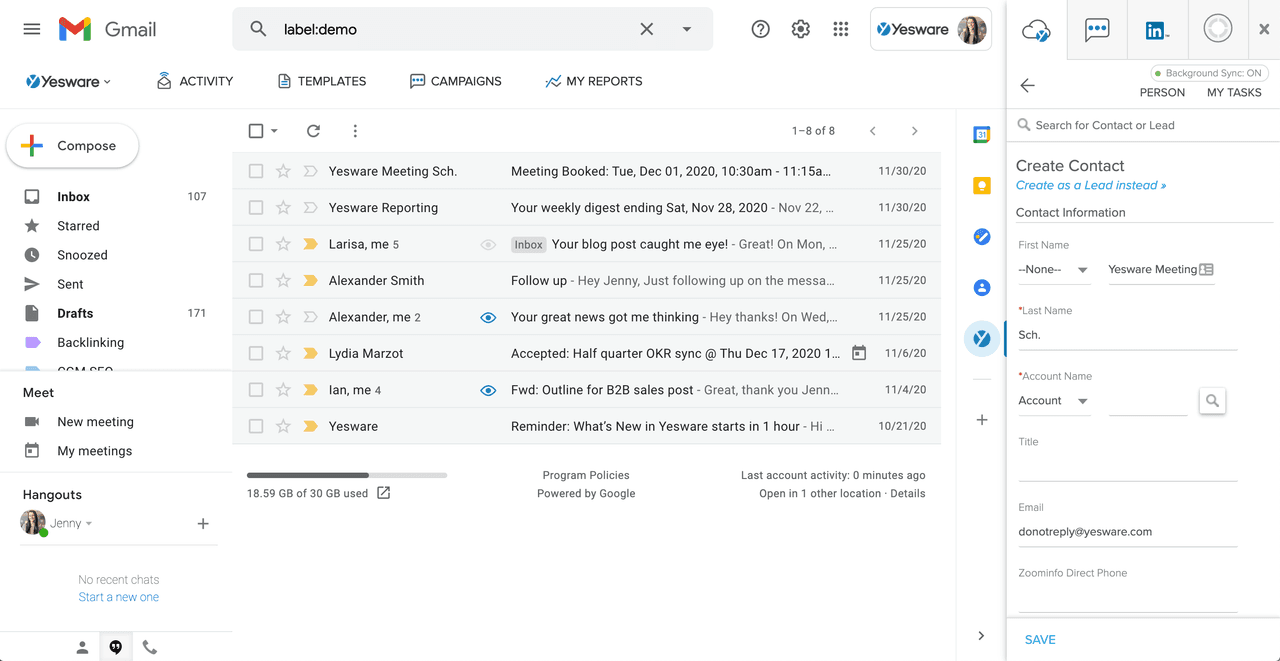Open the salutation --None-- dropdown
The image size is (1280, 661).
point(1053,270)
